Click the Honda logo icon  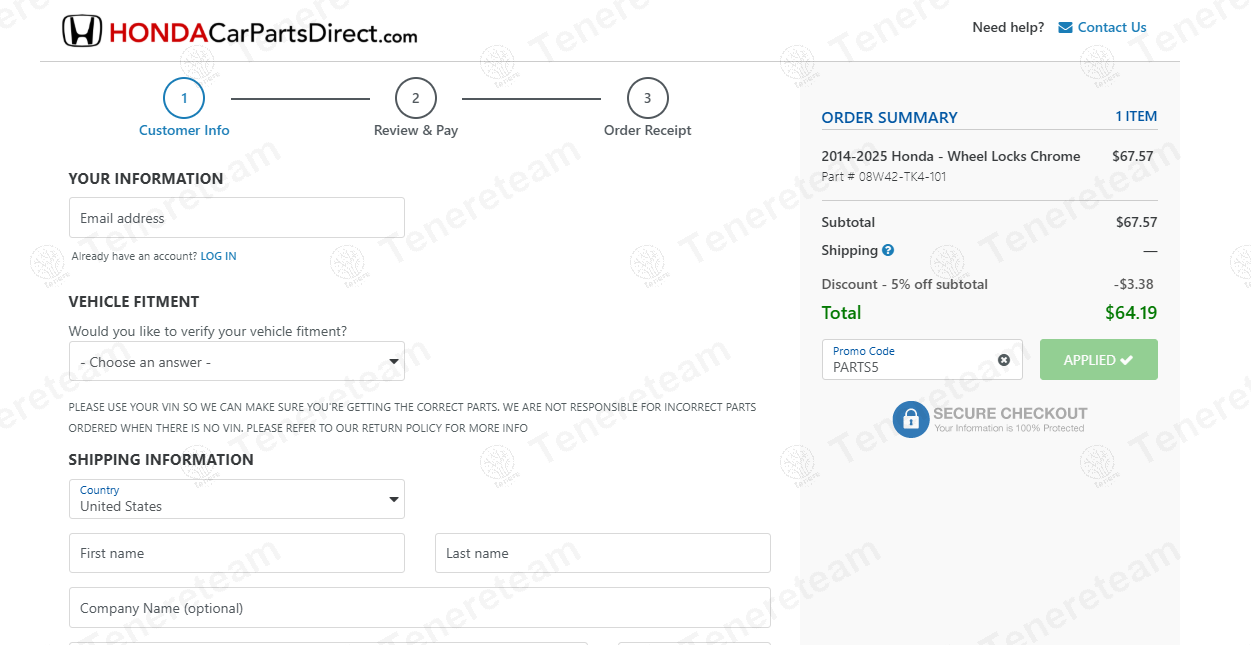82,32
